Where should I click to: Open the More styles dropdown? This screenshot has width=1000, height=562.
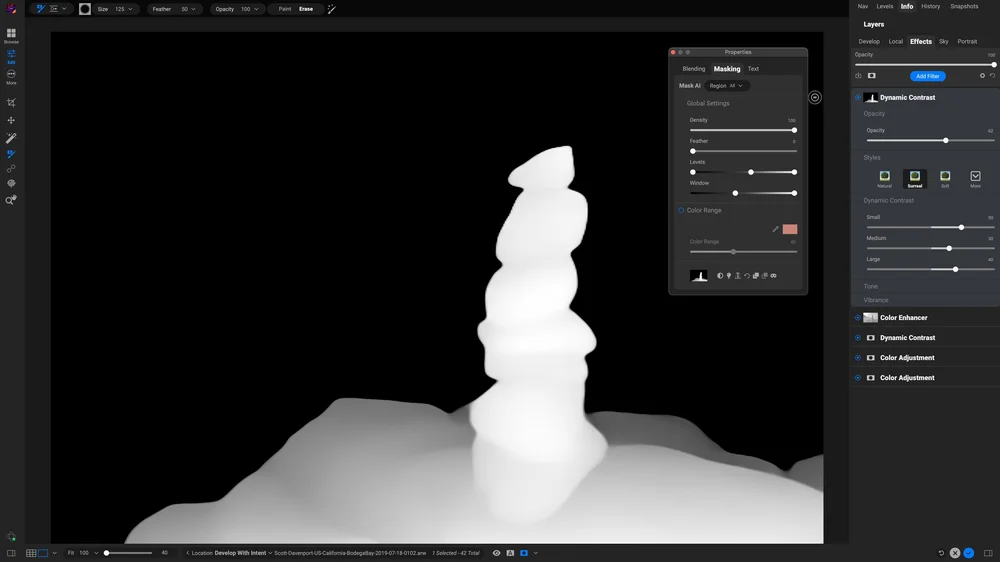(x=975, y=179)
